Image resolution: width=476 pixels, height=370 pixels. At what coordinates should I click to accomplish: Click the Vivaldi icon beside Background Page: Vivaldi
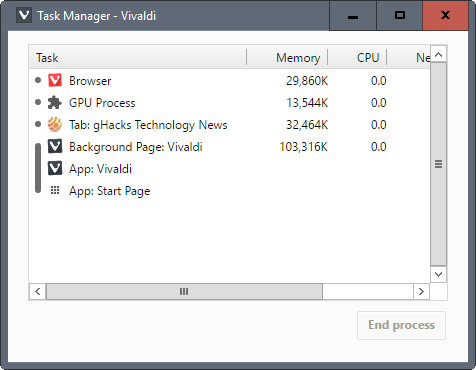55,146
